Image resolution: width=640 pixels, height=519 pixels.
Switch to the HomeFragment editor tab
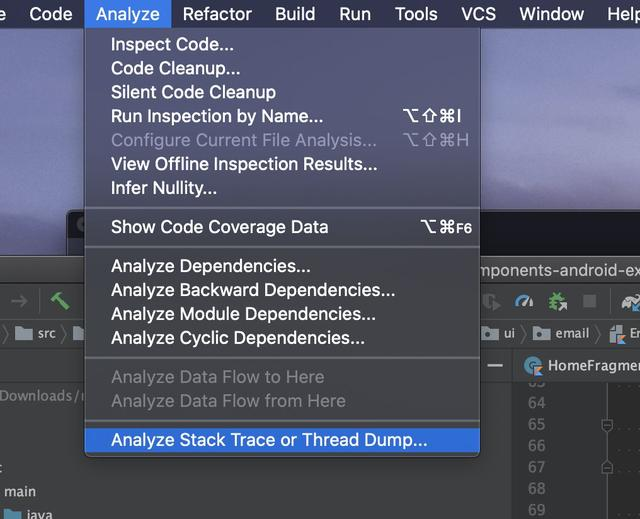point(592,366)
